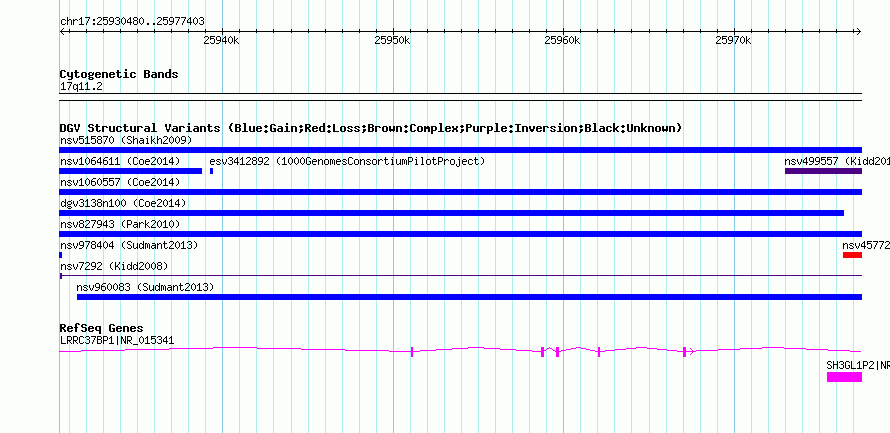Open the SH3GL1P2 gene label
890x433 pixels.
858,365
